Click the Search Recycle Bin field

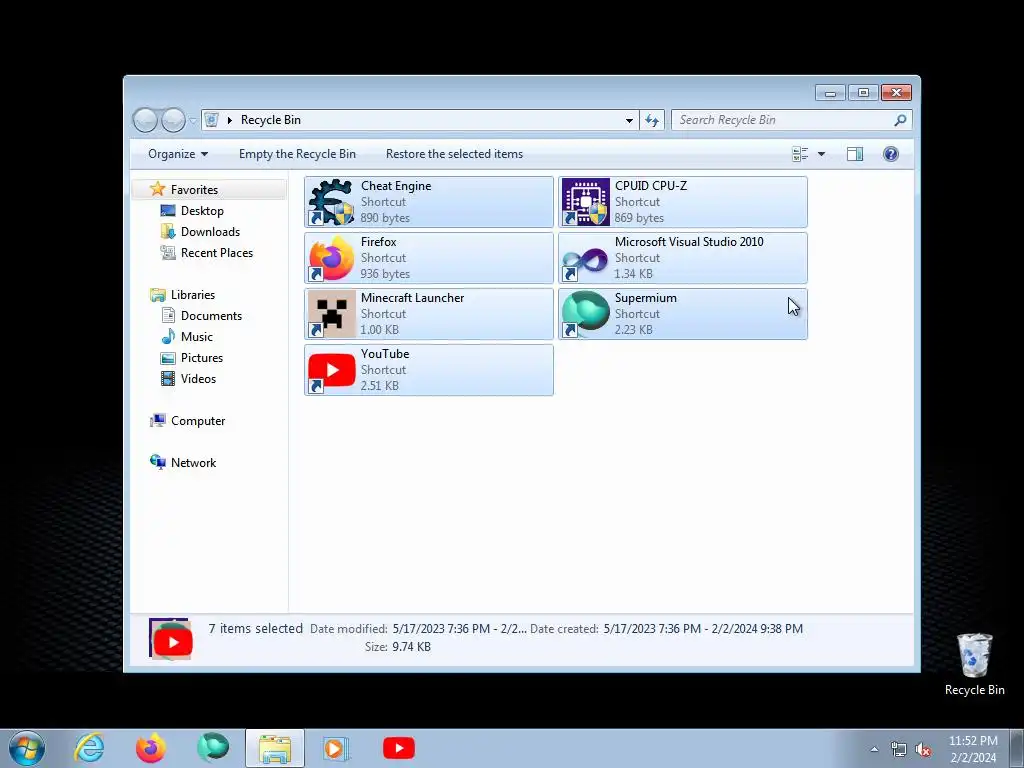pyautogui.click(x=791, y=120)
